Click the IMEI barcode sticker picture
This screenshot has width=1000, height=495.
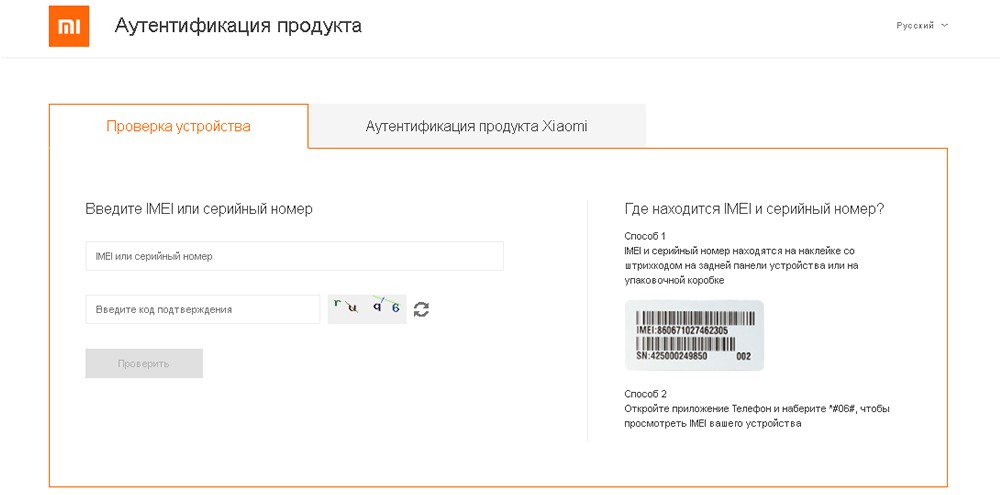click(694, 336)
